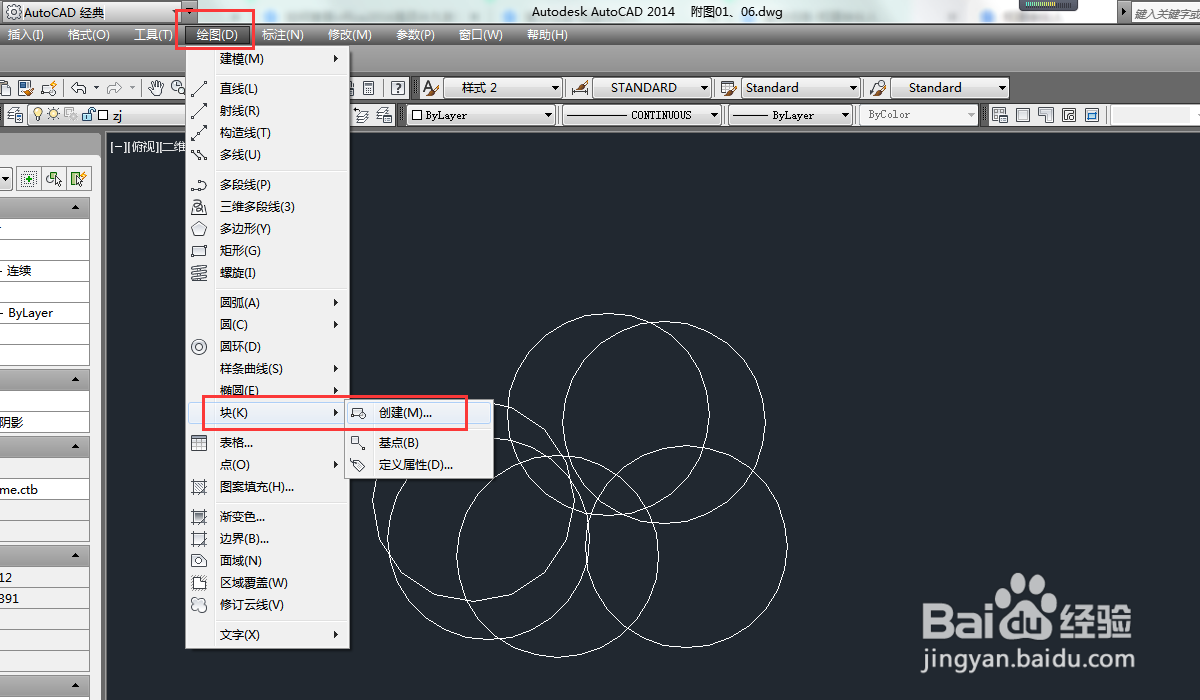Open the 帮助(H) menu

click(x=547, y=35)
